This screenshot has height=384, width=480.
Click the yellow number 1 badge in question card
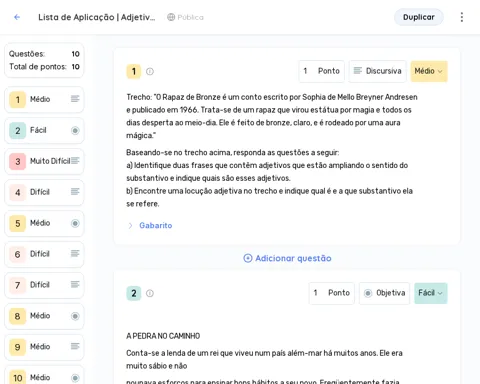point(134,71)
